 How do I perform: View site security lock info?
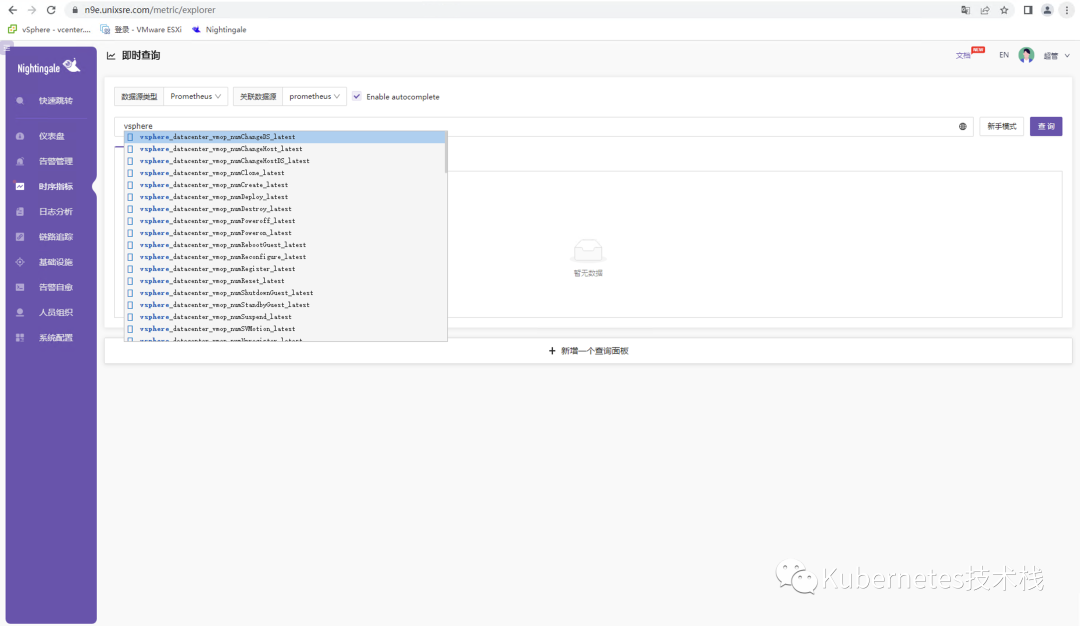point(75,10)
